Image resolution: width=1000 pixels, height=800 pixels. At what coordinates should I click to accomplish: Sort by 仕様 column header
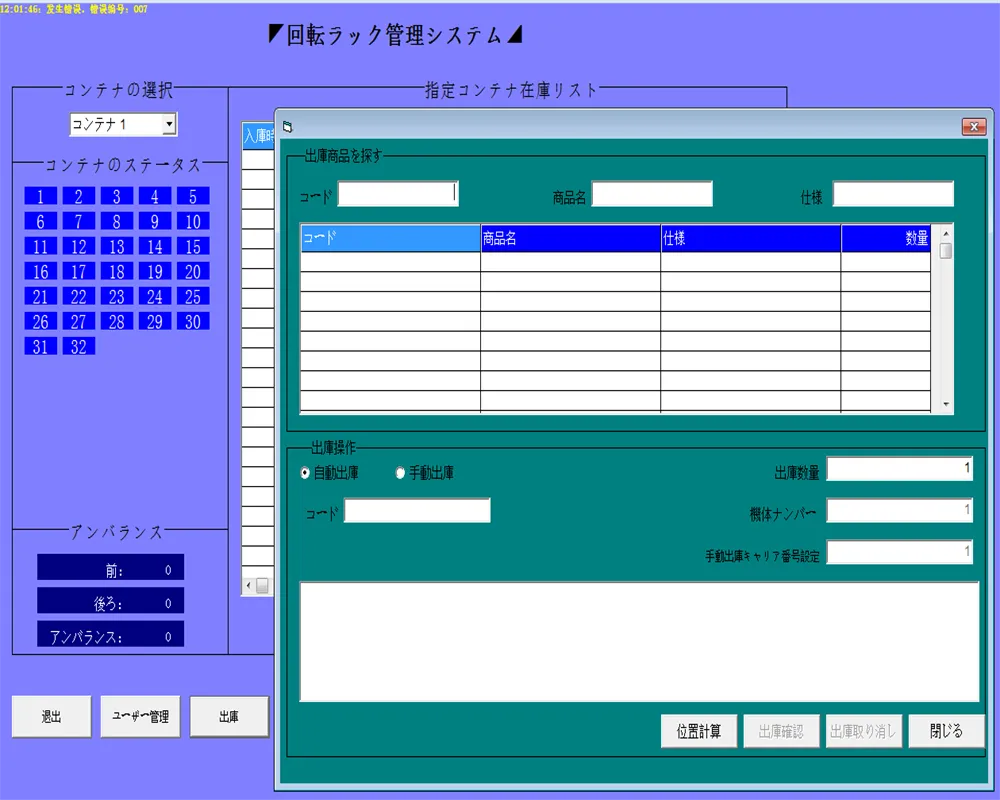750,239
